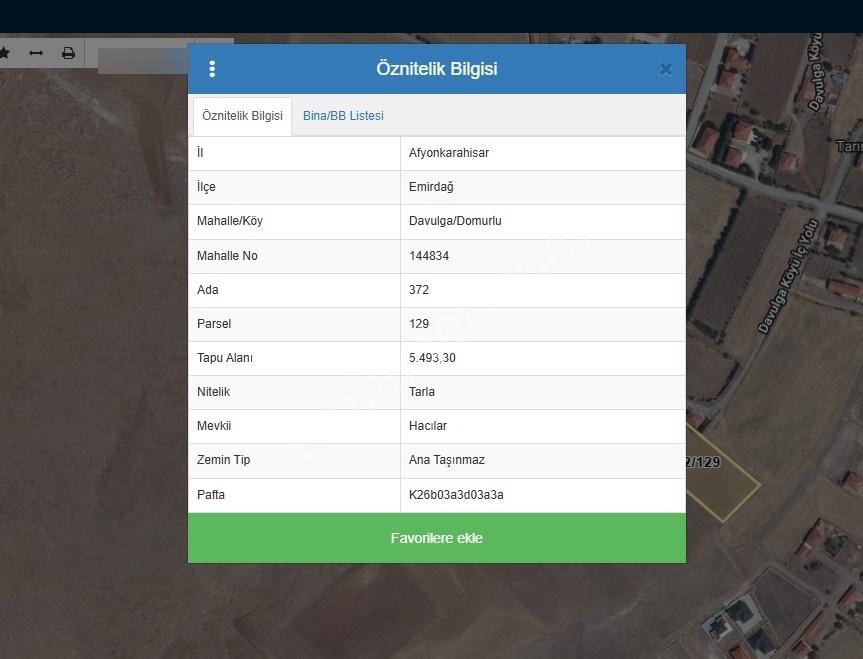Click the Davulga Köyü İç Yolu road label

788,277
